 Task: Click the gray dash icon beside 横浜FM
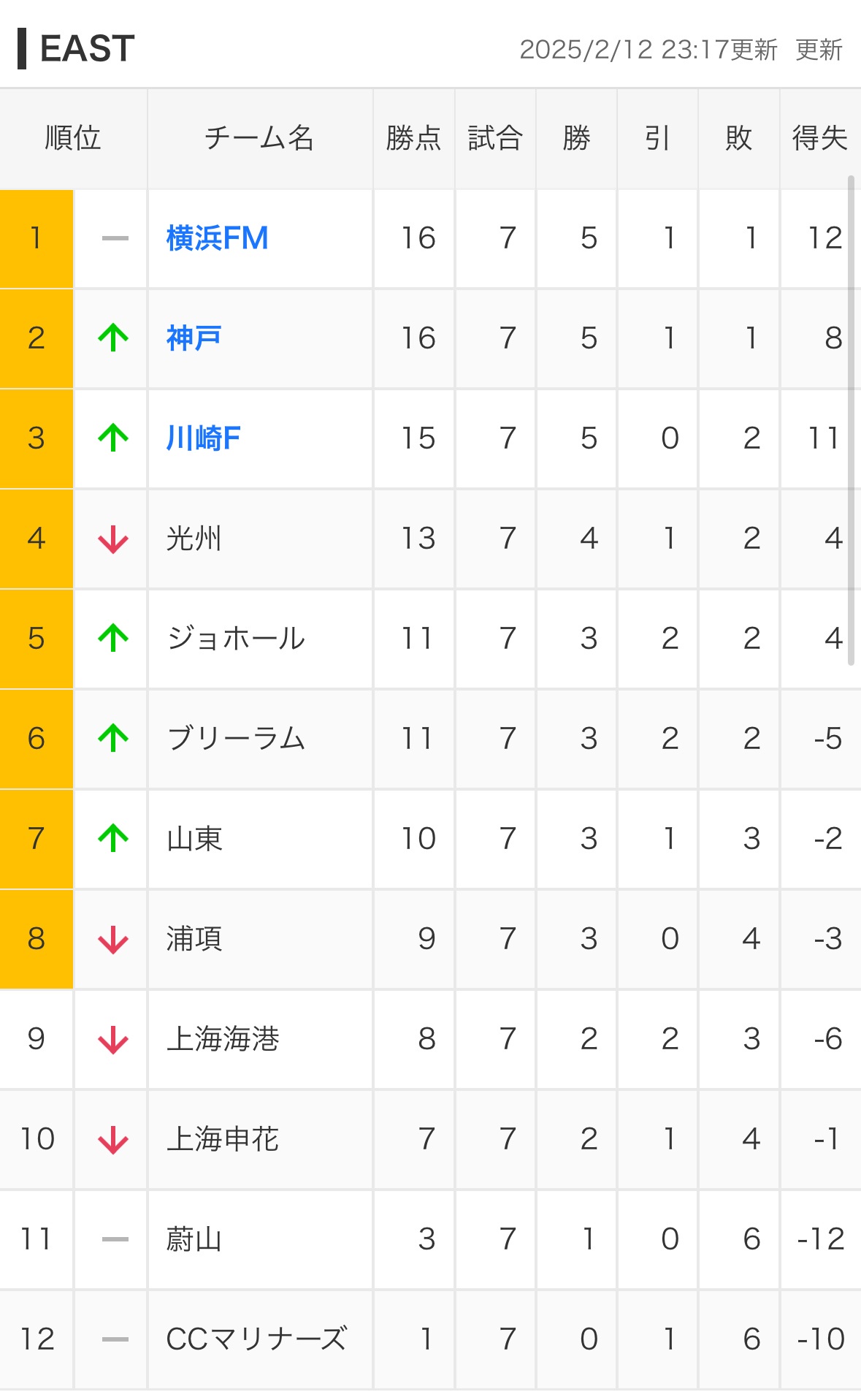(x=115, y=238)
